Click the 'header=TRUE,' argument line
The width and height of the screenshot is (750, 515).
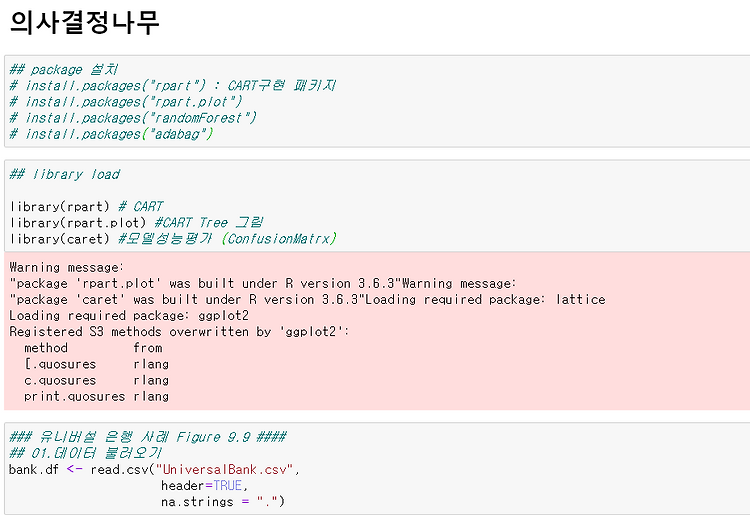(204, 486)
